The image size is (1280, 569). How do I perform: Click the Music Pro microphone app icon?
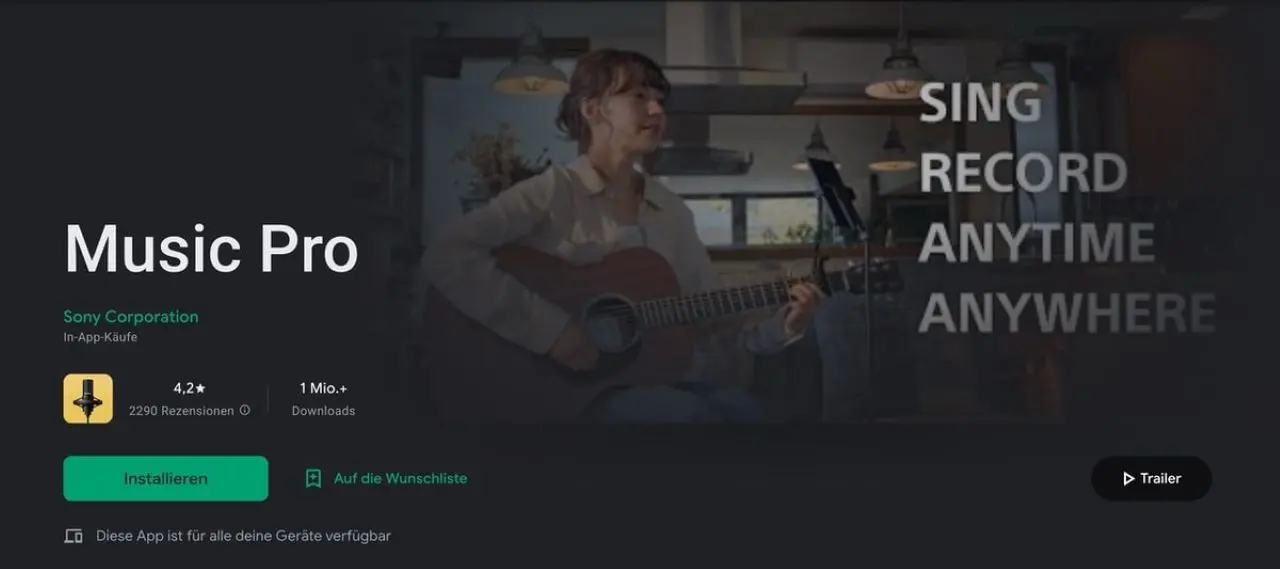88,399
